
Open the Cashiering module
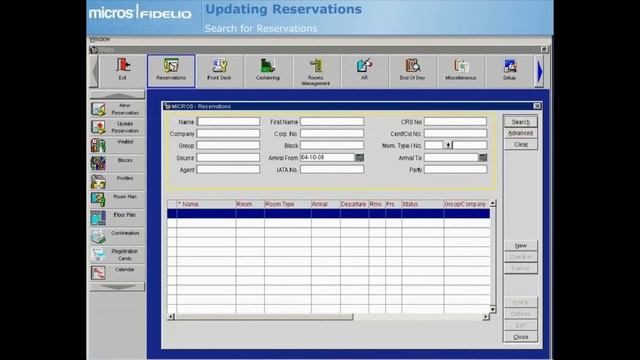(x=268, y=71)
